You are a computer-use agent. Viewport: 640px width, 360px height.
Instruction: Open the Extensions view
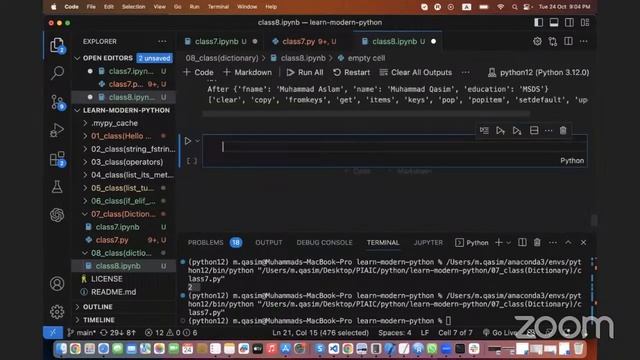(57, 159)
